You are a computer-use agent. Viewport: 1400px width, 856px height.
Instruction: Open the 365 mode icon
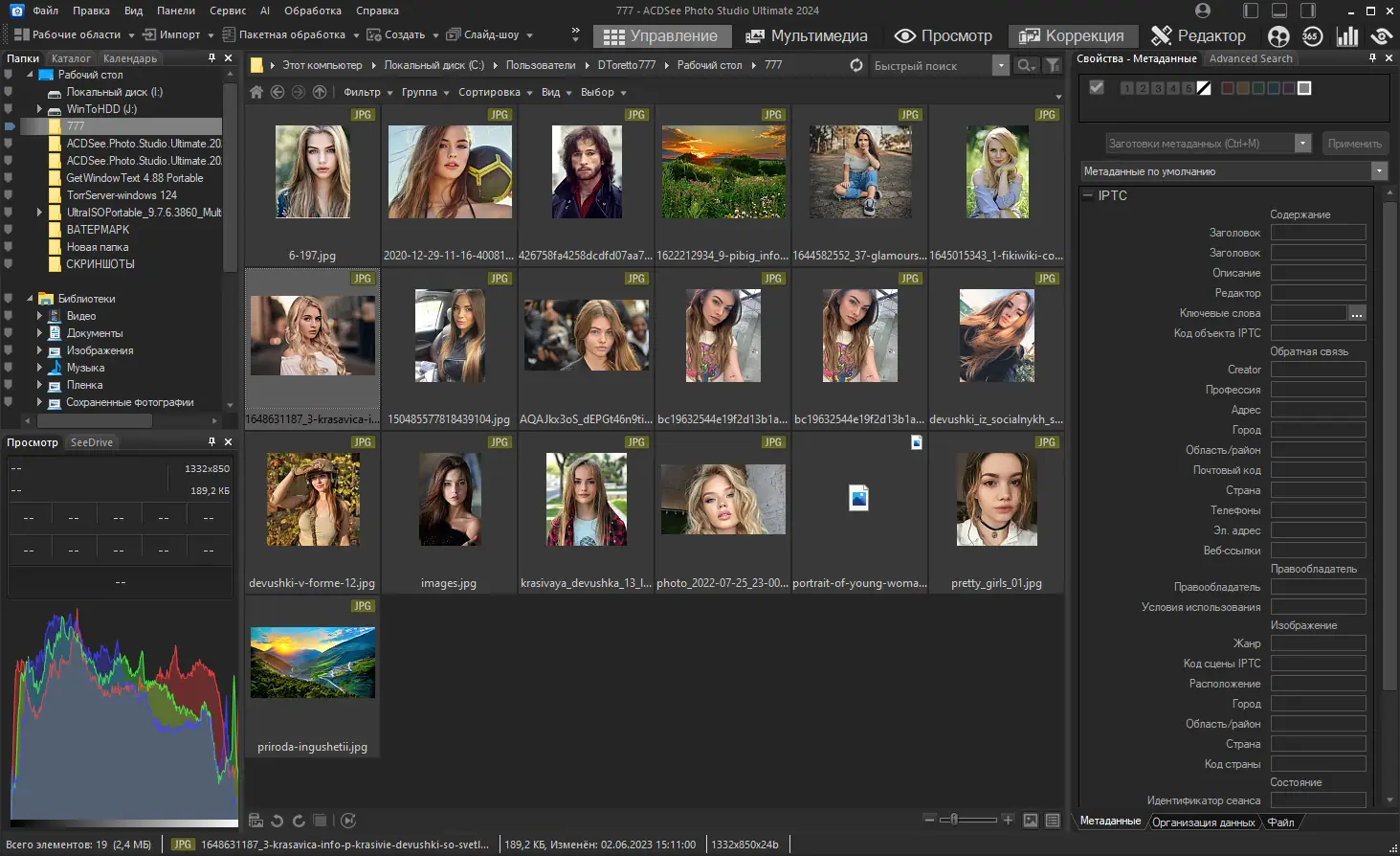(1311, 35)
